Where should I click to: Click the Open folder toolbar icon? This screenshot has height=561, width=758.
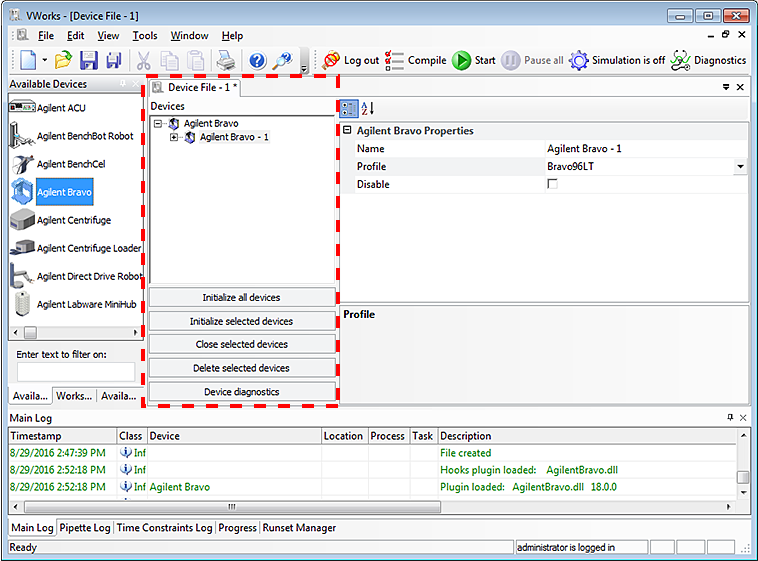click(x=63, y=60)
